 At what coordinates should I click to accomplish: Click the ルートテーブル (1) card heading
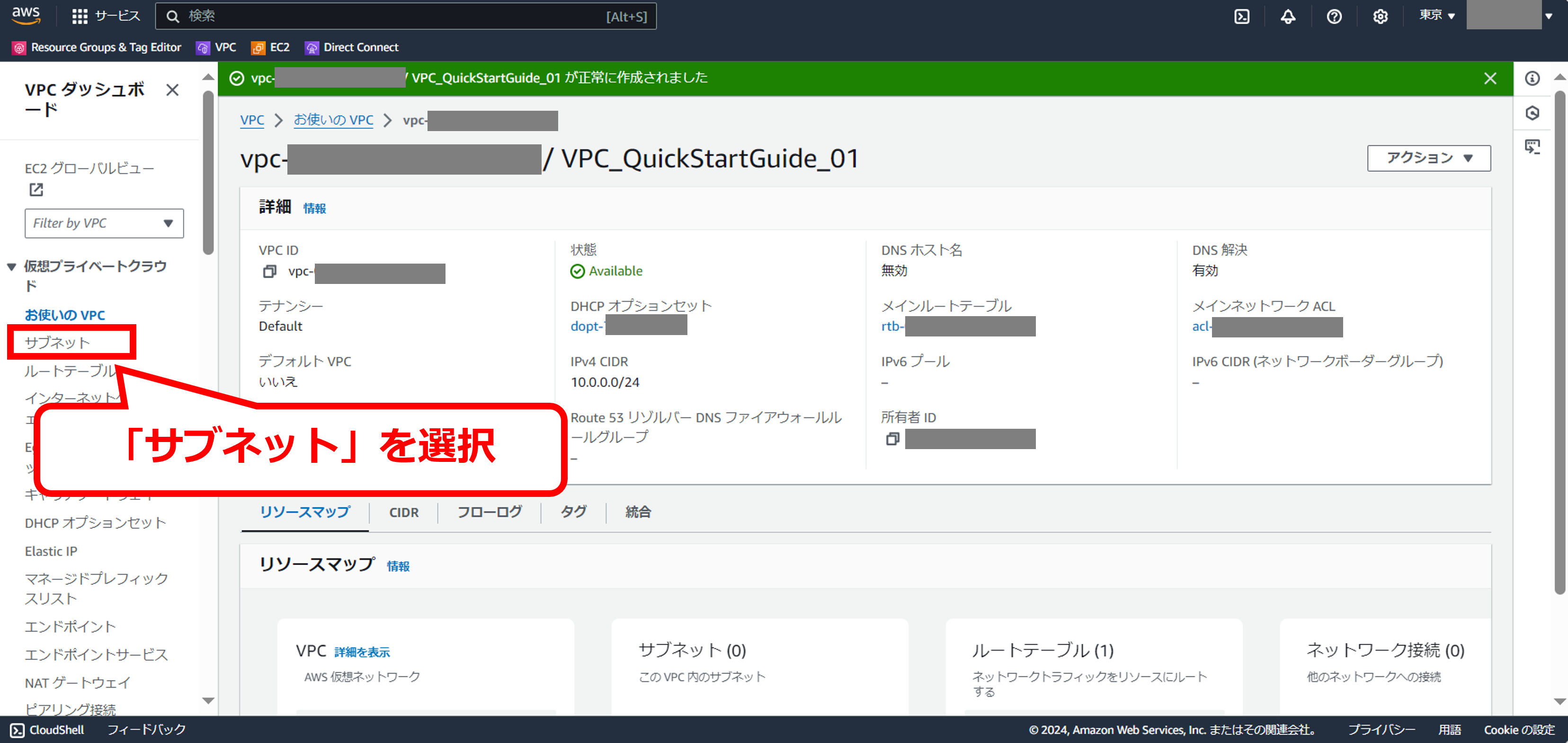pos(1042,651)
